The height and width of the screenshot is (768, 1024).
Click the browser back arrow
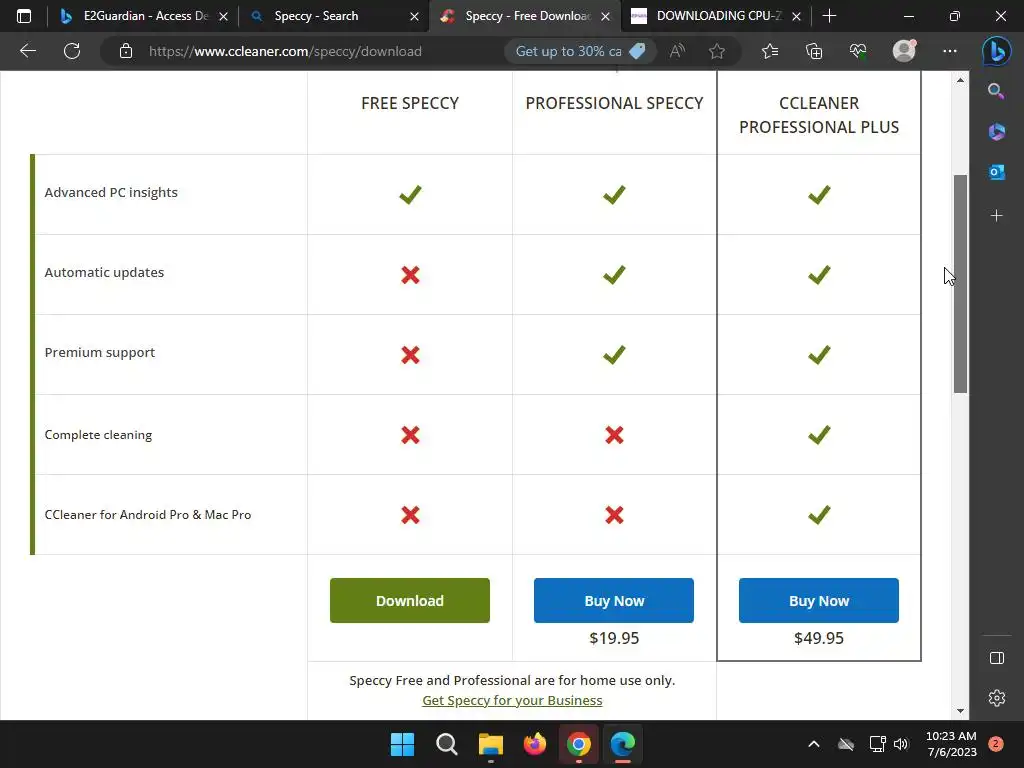(27, 51)
